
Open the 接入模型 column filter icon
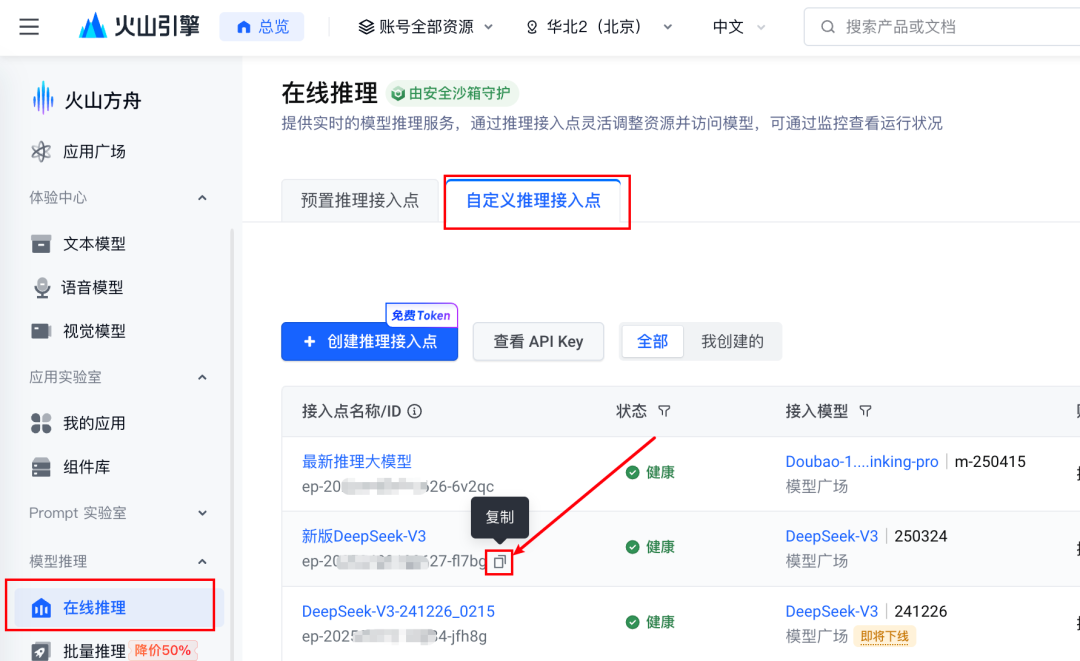pos(865,411)
